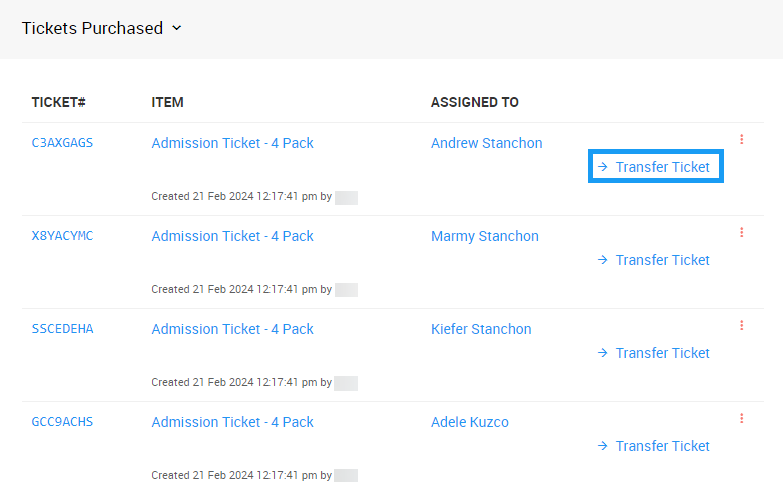Click Transfer Ticket for Andrew Stanchon

point(655,167)
